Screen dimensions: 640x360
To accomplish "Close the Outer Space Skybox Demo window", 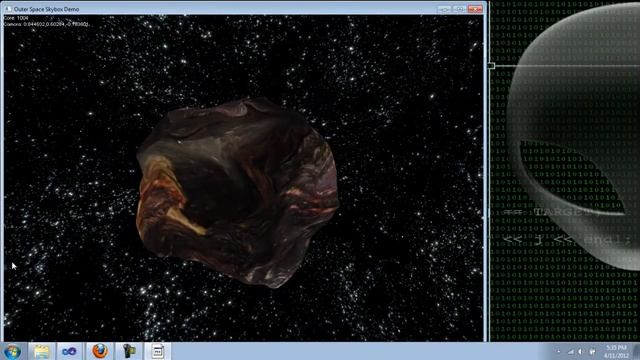I will pos(475,9).
